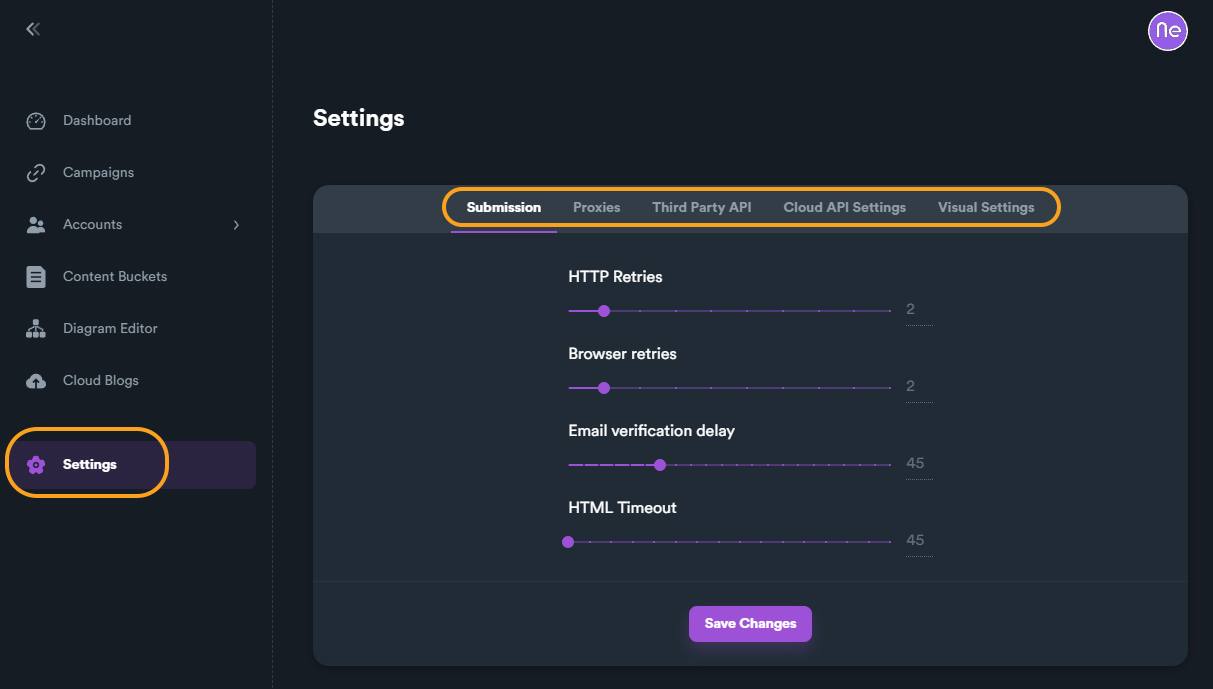Click Email verification delay slider handle

click(660, 465)
